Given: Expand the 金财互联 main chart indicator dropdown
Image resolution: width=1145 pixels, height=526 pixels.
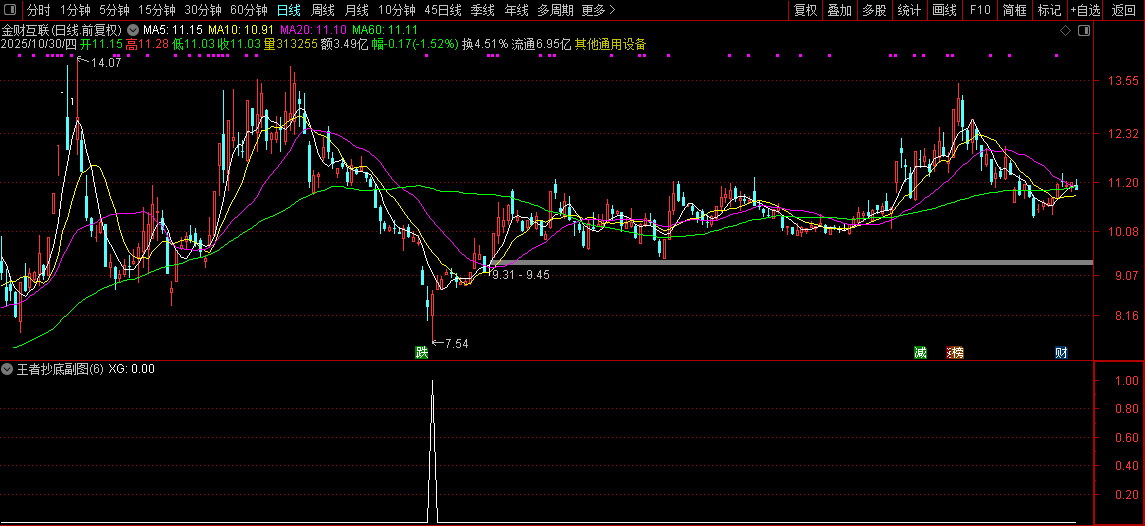Looking at the screenshot, I should [x=131, y=31].
